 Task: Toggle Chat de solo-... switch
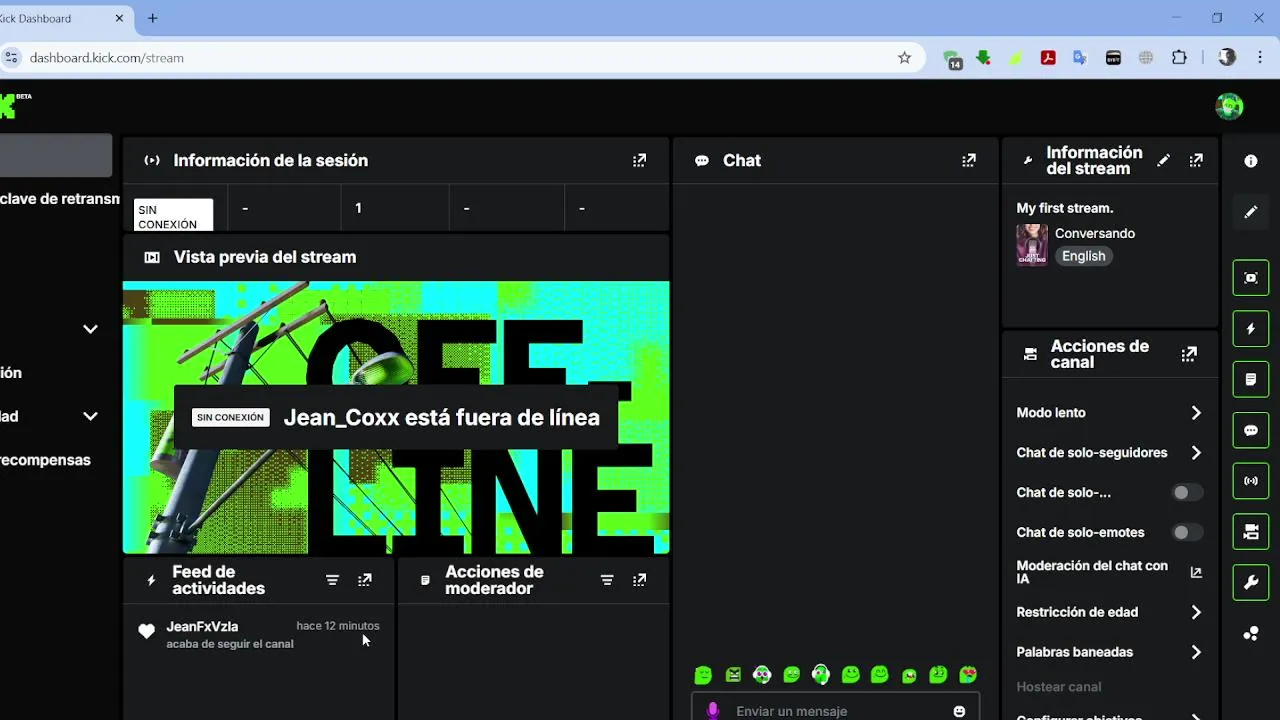[x=1187, y=492]
